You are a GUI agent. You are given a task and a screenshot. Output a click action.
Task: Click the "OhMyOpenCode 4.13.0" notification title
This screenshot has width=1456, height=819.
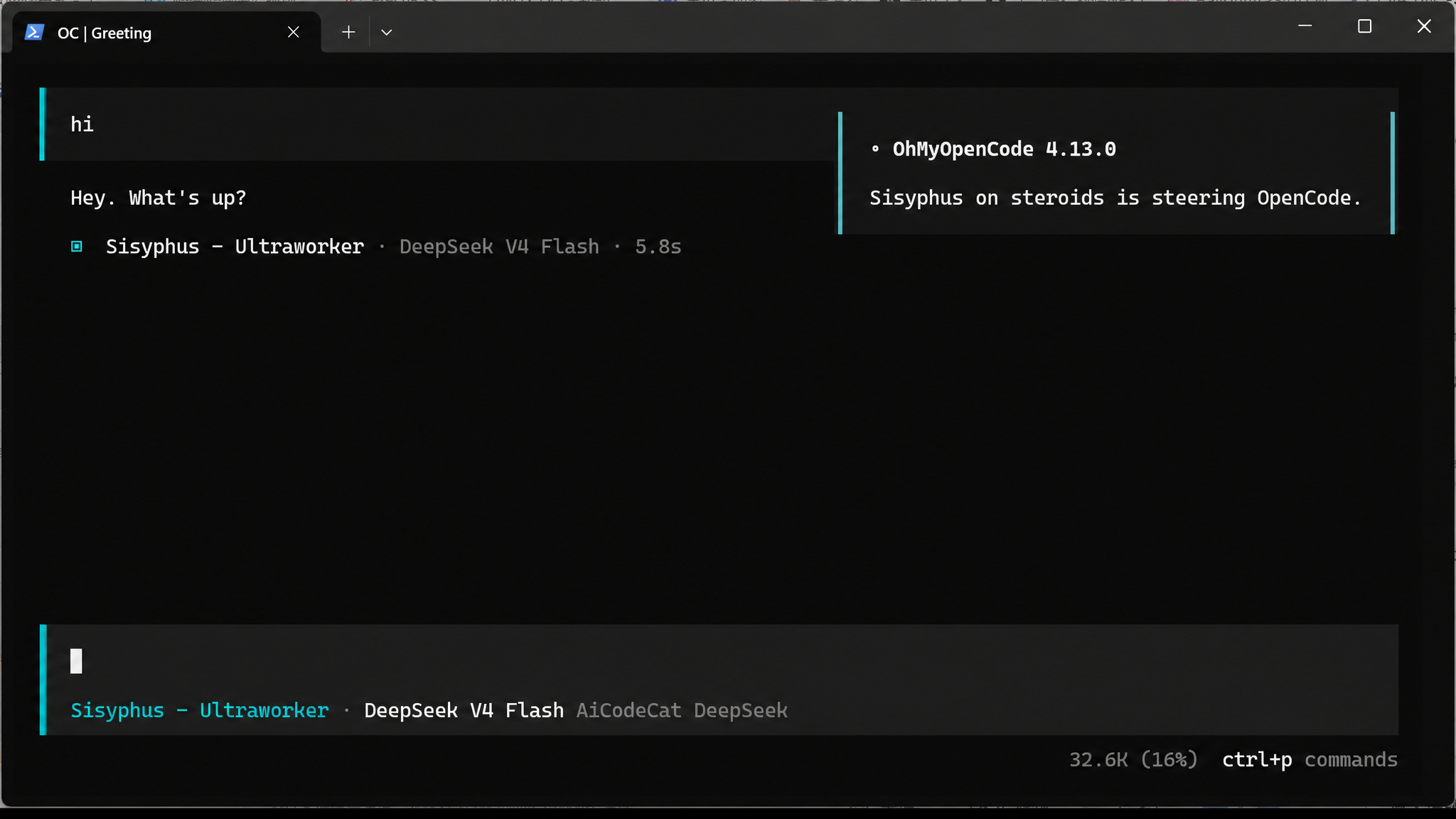point(1005,149)
